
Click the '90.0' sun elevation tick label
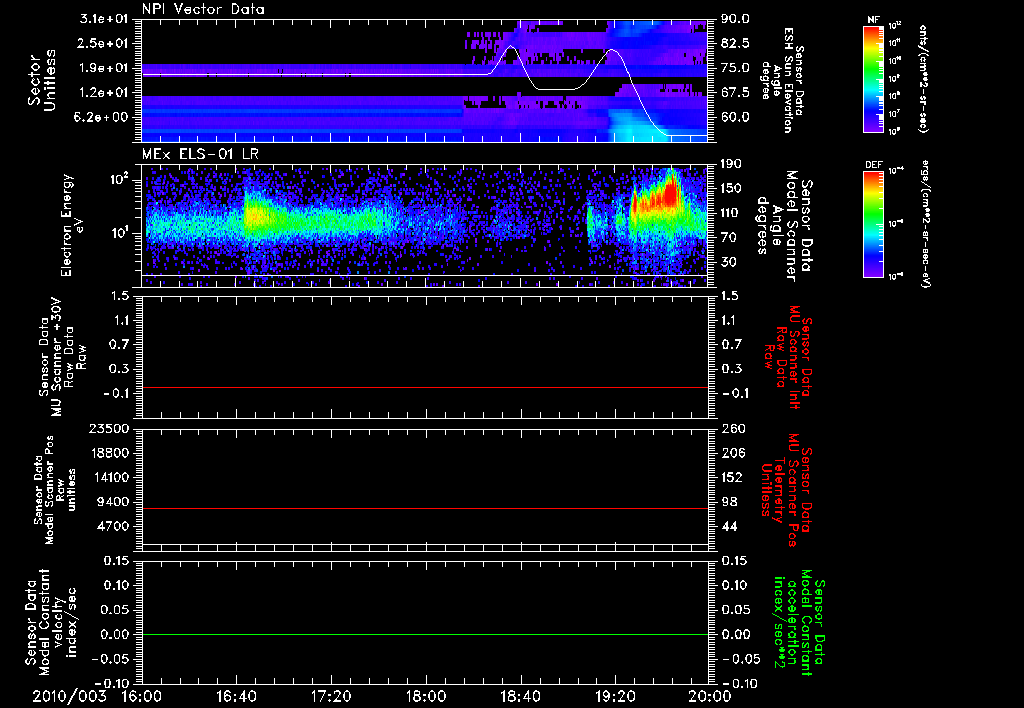735,19
